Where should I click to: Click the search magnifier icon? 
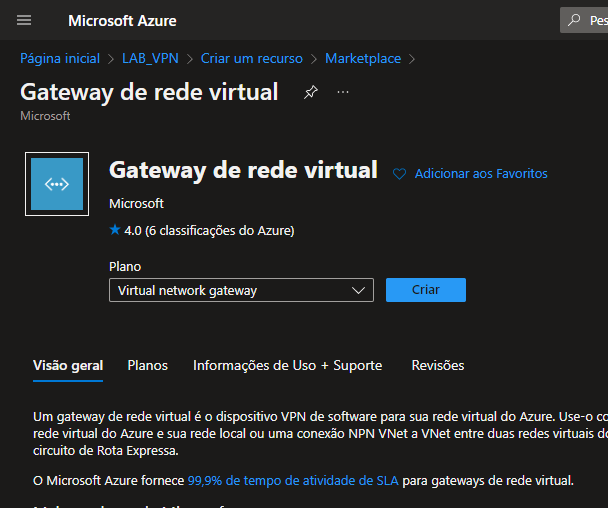point(574,20)
